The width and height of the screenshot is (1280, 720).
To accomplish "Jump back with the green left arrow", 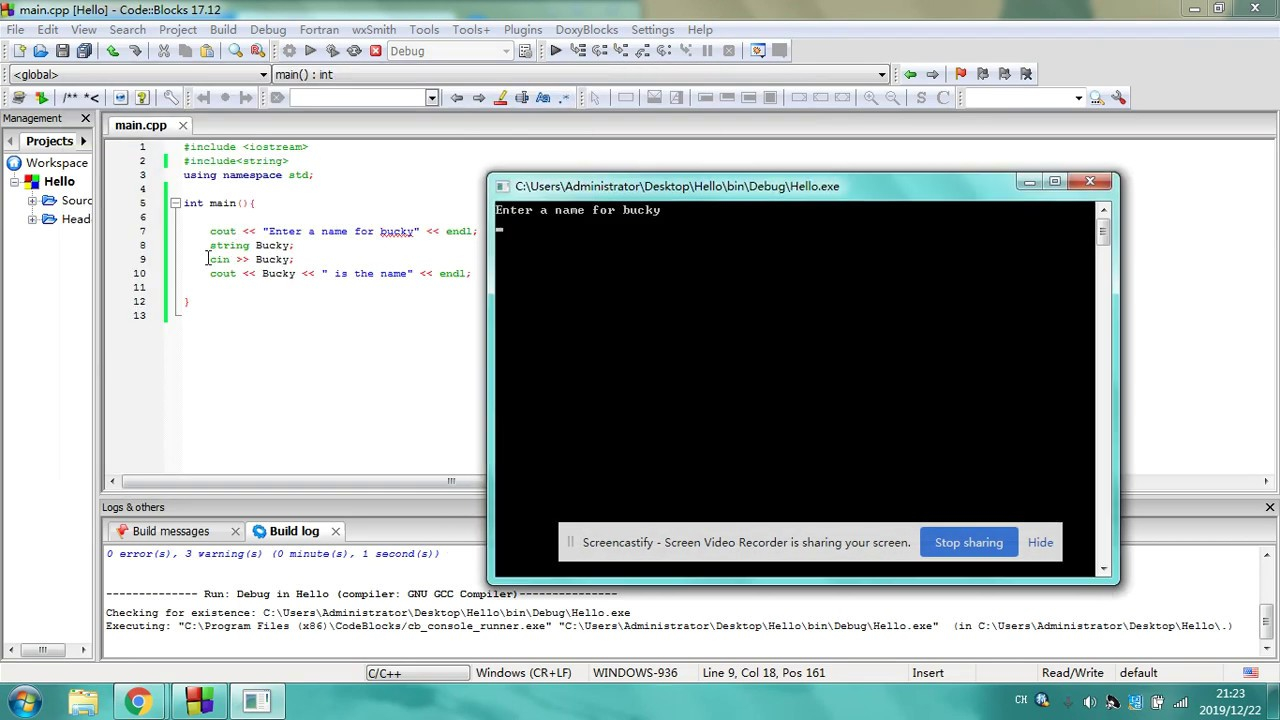I will click(910, 74).
